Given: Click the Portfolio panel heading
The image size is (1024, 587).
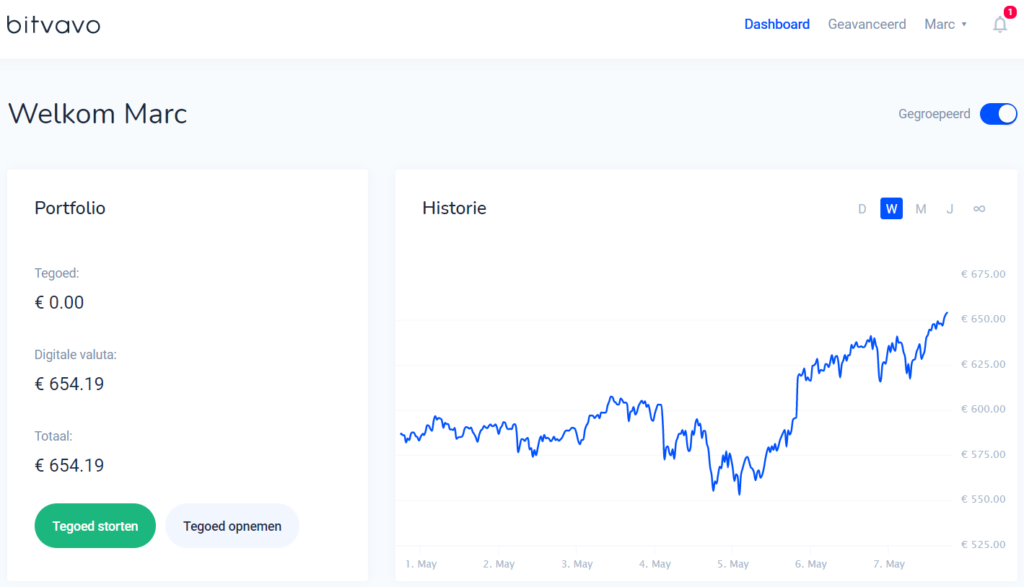Looking at the screenshot, I should click(70, 208).
